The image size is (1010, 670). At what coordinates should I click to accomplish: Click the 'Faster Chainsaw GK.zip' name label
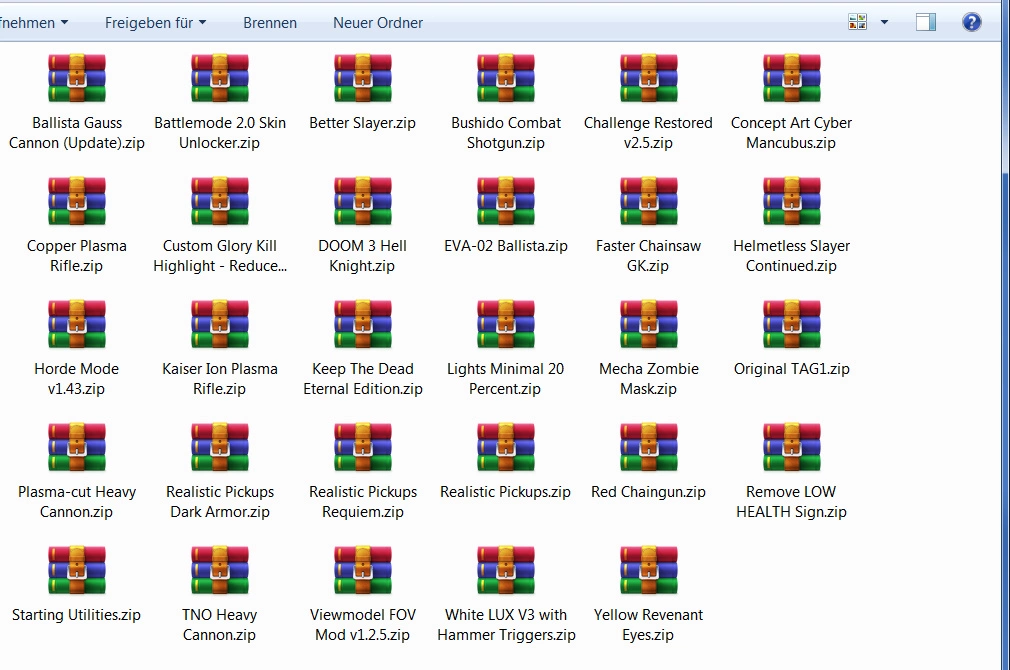pyautogui.click(x=649, y=256)
